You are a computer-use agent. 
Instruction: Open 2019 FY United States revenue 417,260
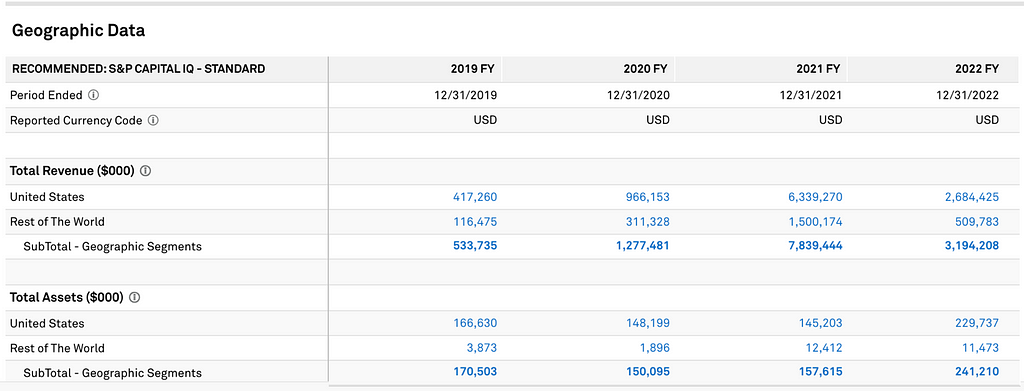(475, 197)
